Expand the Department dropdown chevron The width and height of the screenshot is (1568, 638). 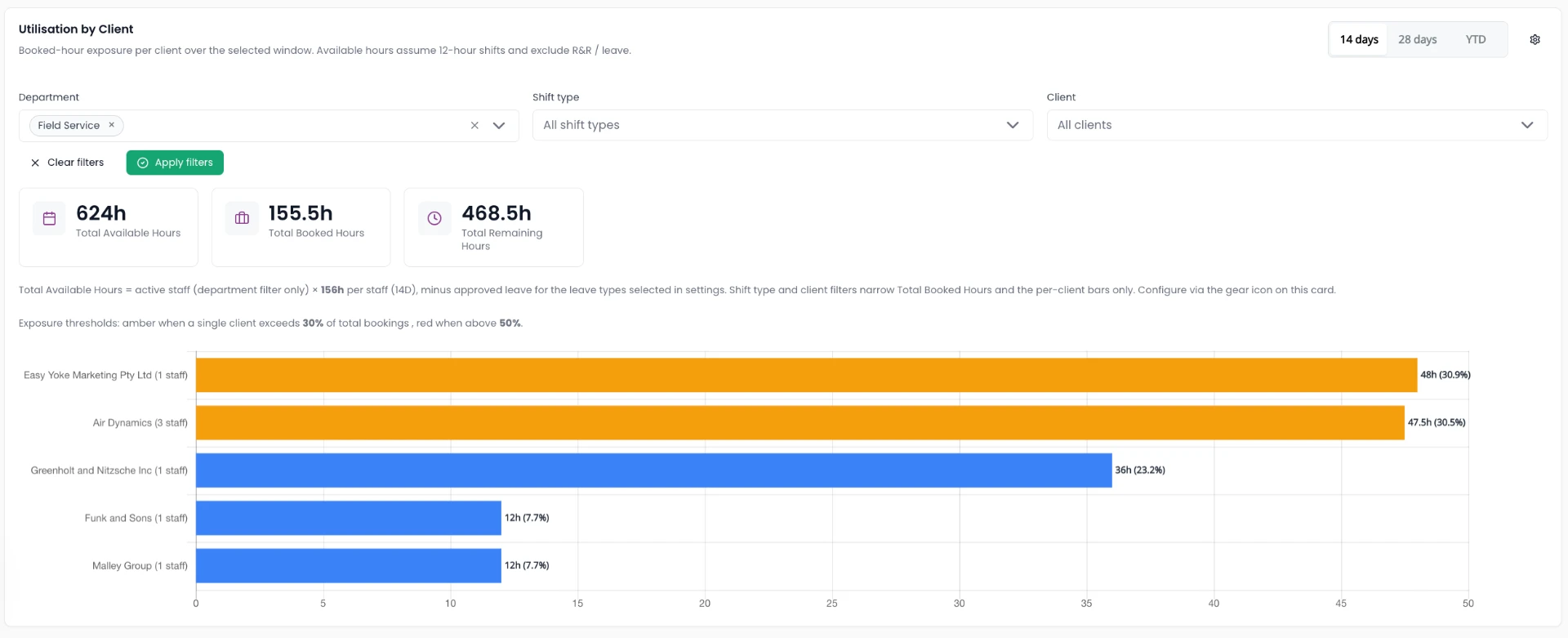[499, 125]
